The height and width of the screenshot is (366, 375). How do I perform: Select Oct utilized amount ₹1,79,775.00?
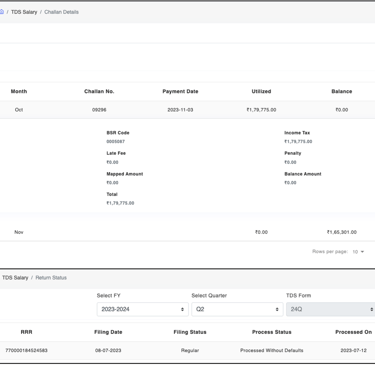click(261, 110)
